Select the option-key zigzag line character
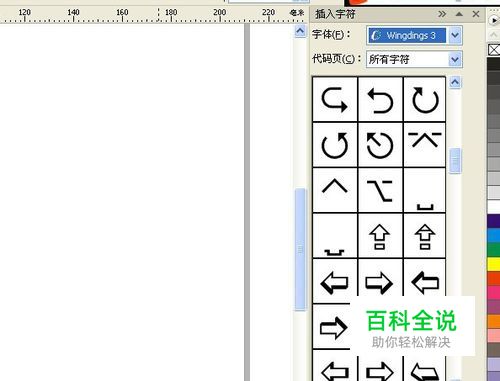 pyautogui.click(x=380, y=190)
